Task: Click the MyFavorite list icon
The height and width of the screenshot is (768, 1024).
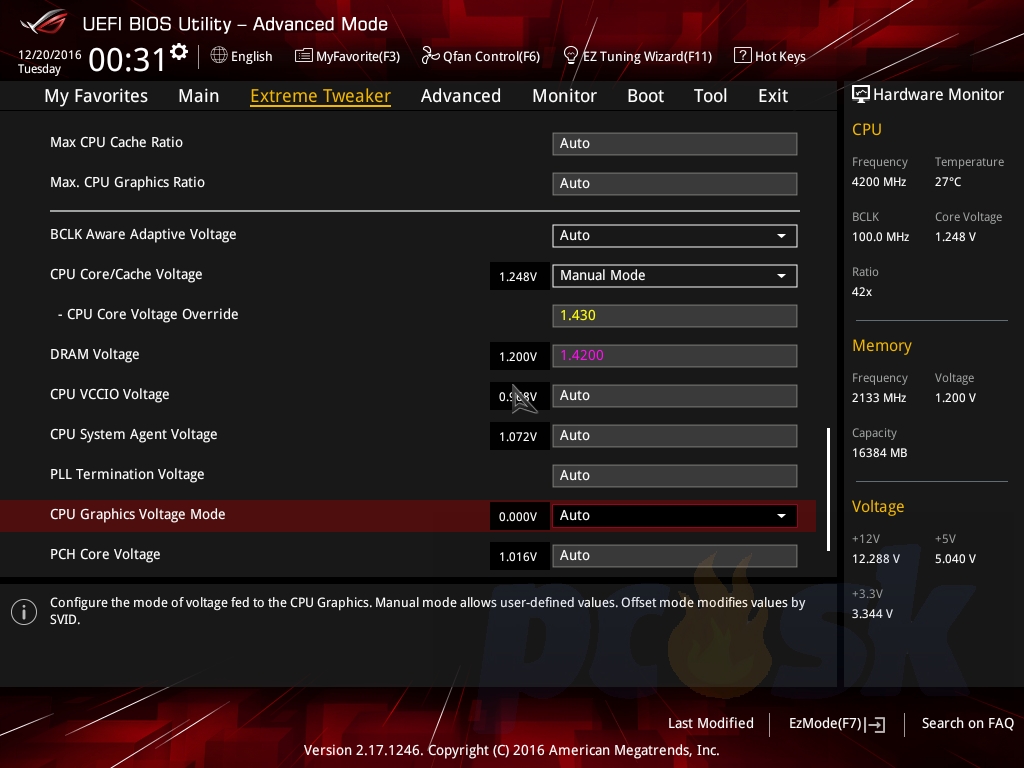Action: 304,56
